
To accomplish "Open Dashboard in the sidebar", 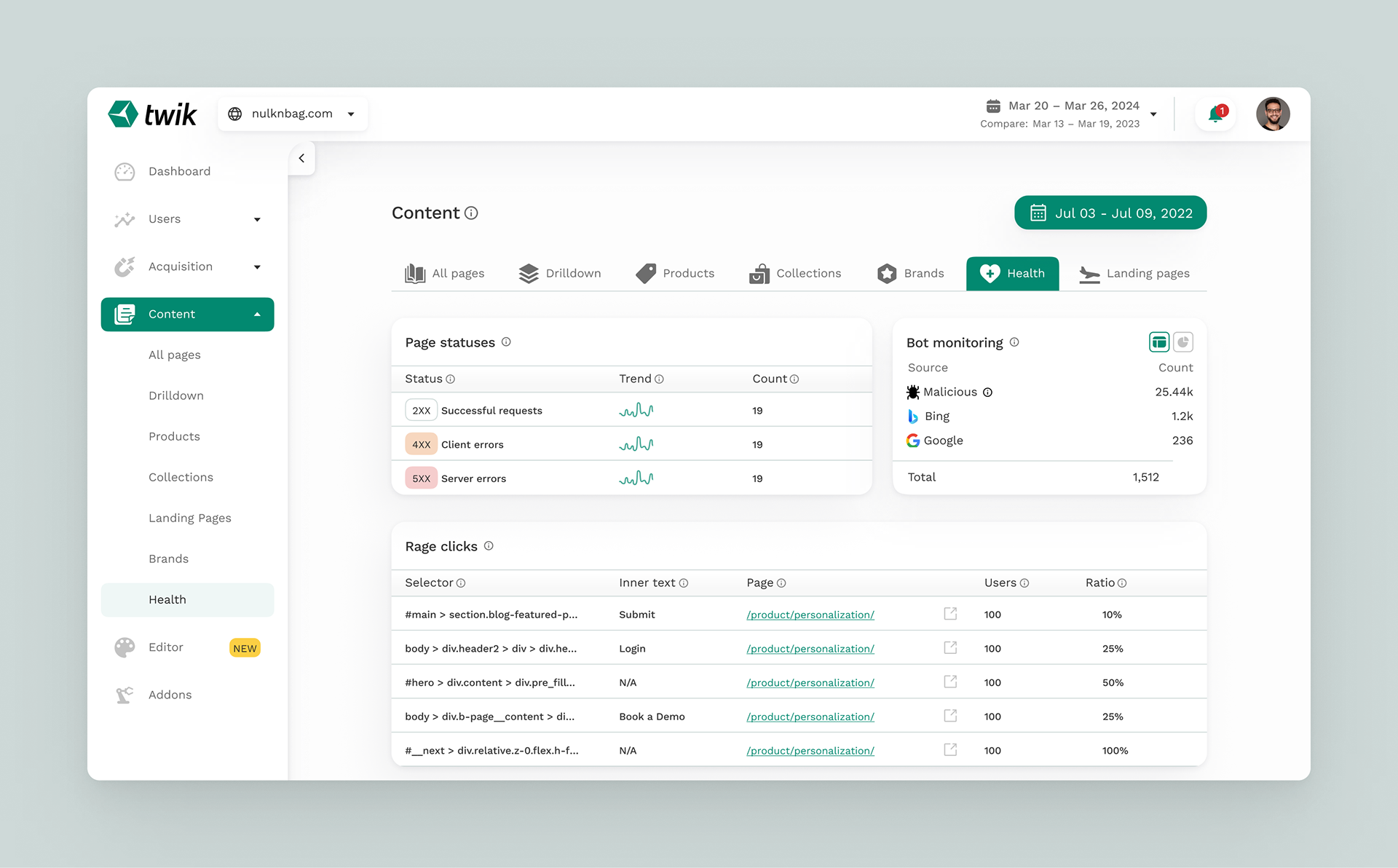I will point(187,172).
